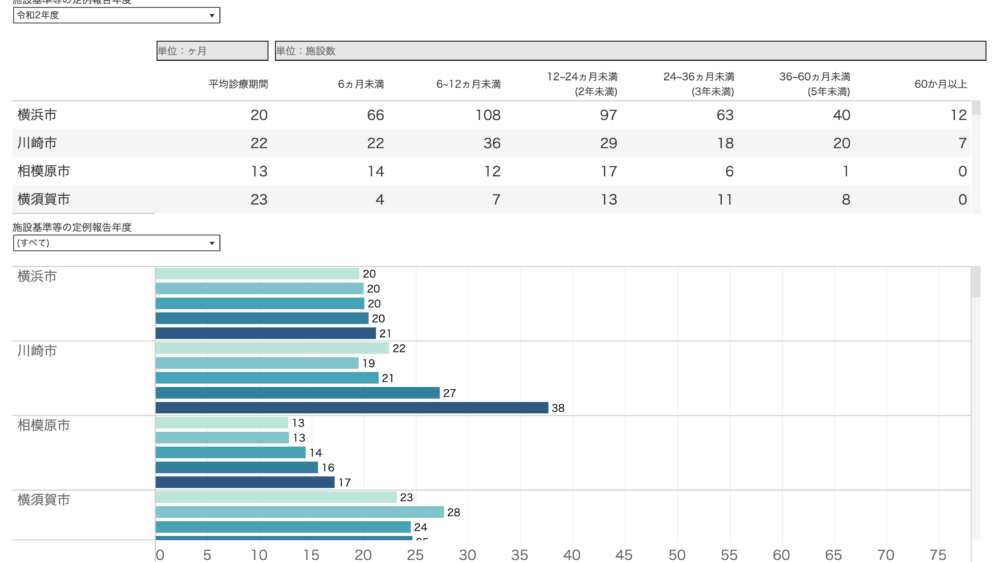Image resolution: width=1000 pixels, height=562 pixels.
Task: Click the 平均診療期間 column header
Action: [x=238, y=85]
